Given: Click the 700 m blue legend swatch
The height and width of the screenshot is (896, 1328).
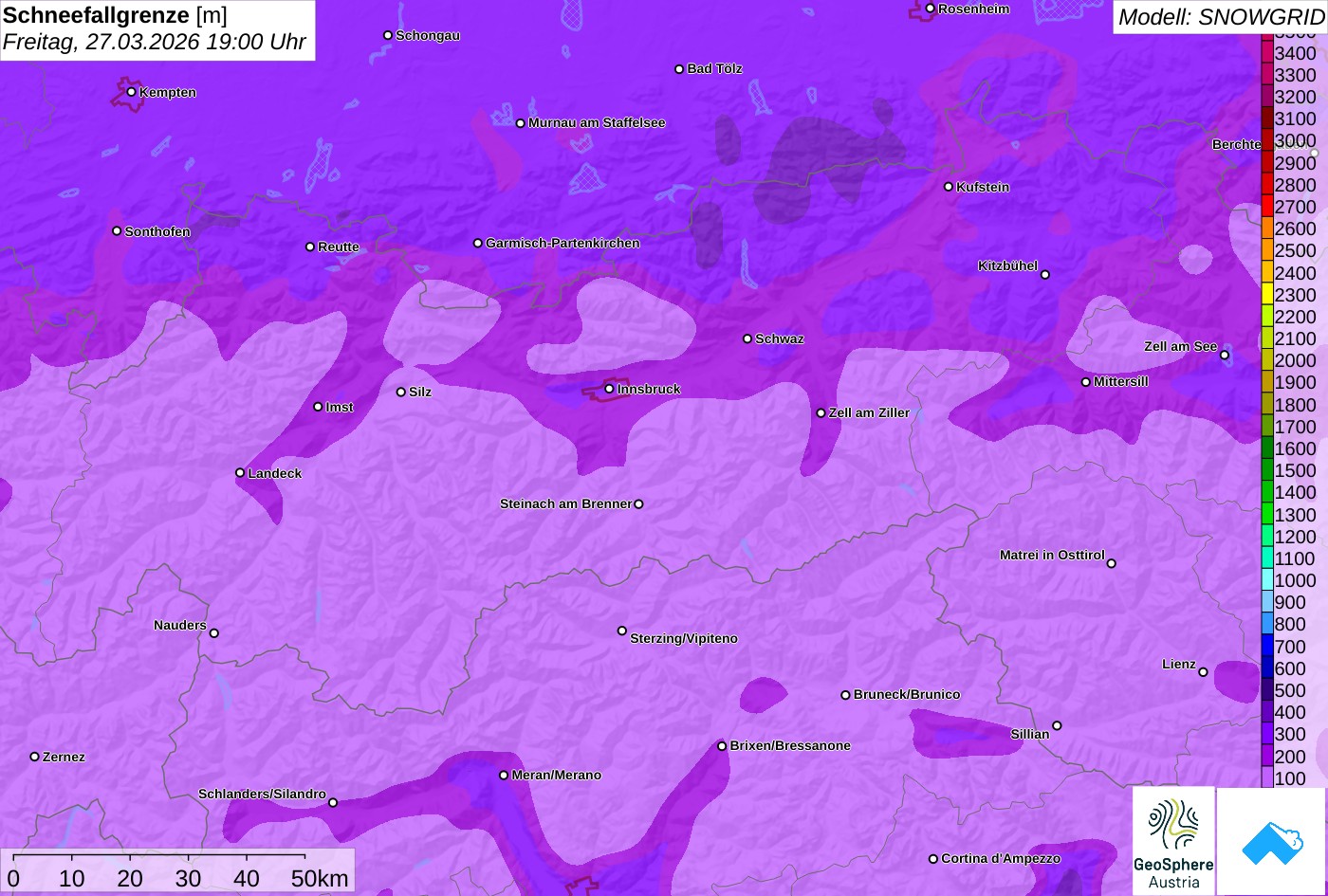Looking at the screenshot, I should point(1267,647).
